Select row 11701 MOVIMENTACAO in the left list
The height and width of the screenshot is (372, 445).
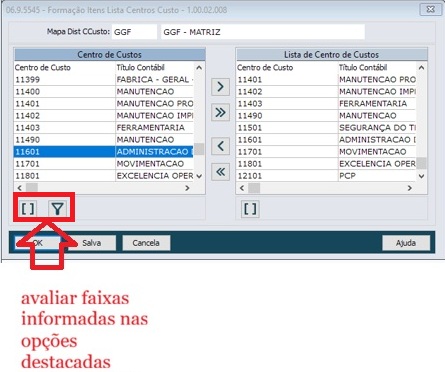coord(104,164)
